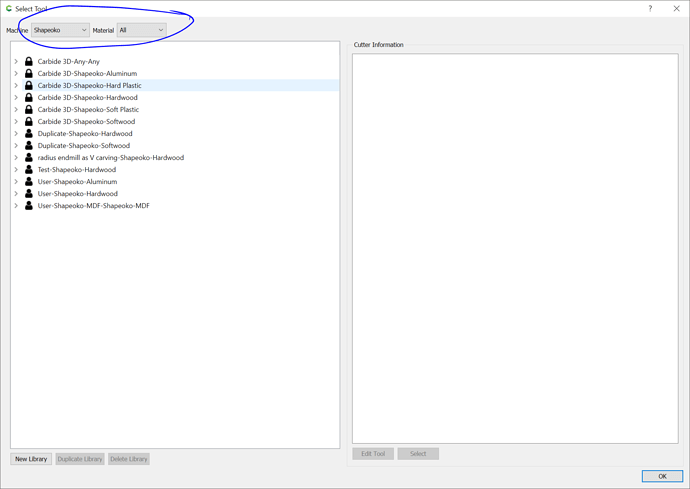The width and height of the screenshot is (690, 489).
Task: Expand the Duplicate-Shapeoko-Hardwood library
Action: point(16,133)
